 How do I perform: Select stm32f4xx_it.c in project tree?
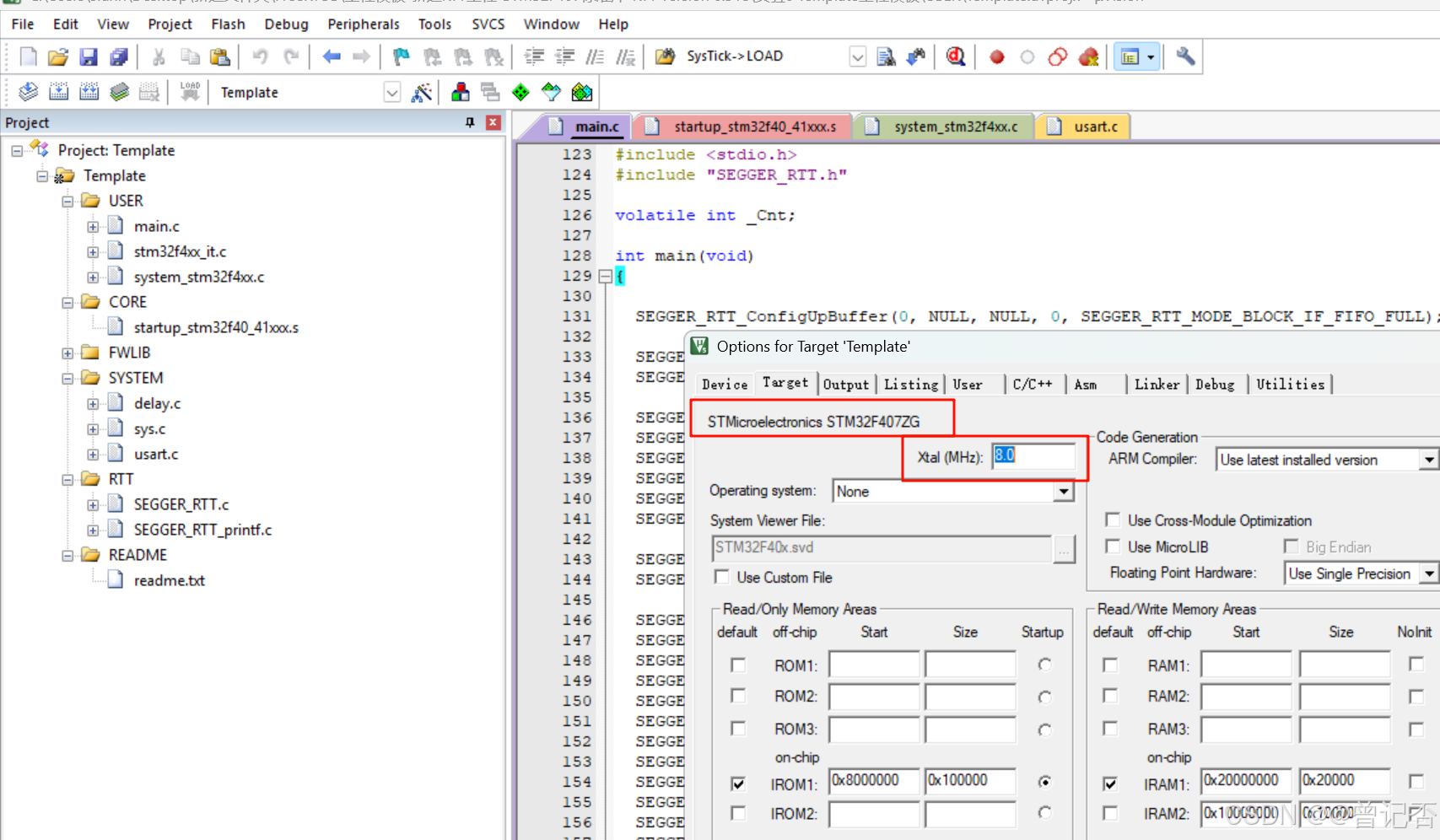(180, 251)
